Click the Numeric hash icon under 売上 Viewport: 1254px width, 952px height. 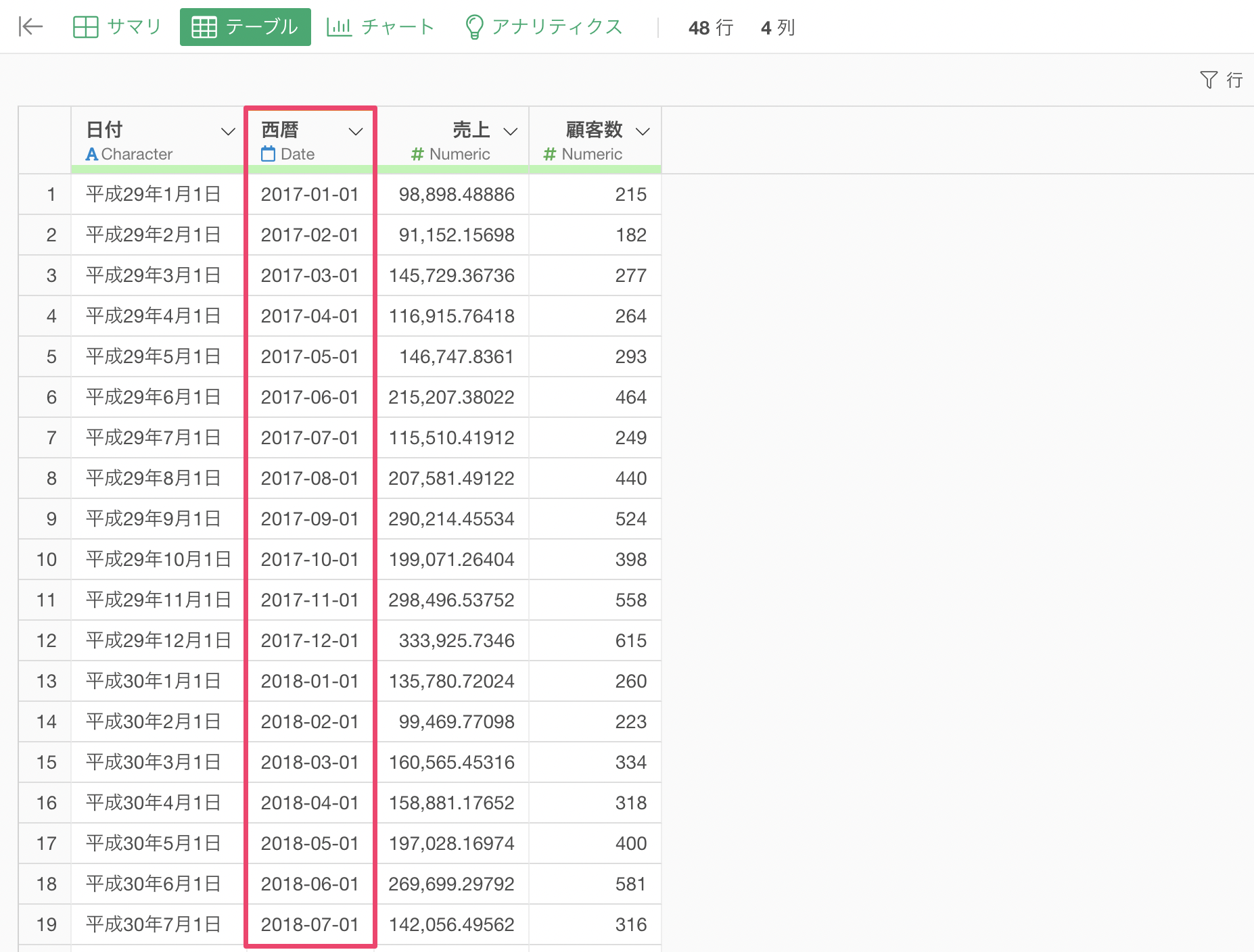pos(417,154)
